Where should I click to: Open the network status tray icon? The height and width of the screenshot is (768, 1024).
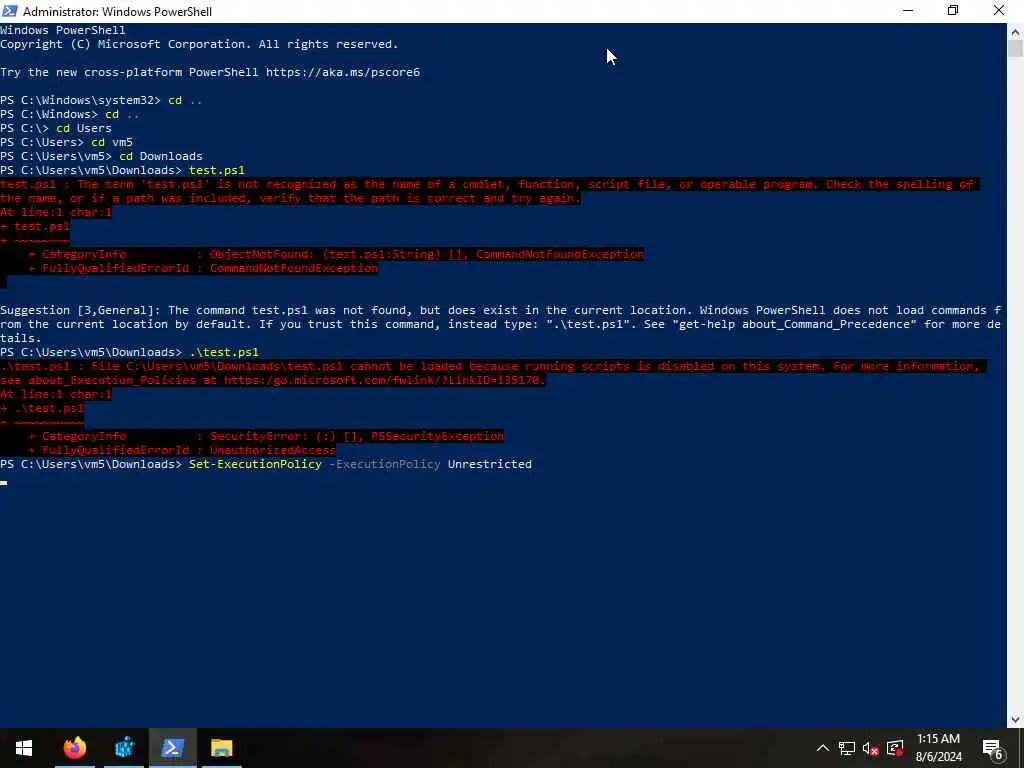[847, 748]
